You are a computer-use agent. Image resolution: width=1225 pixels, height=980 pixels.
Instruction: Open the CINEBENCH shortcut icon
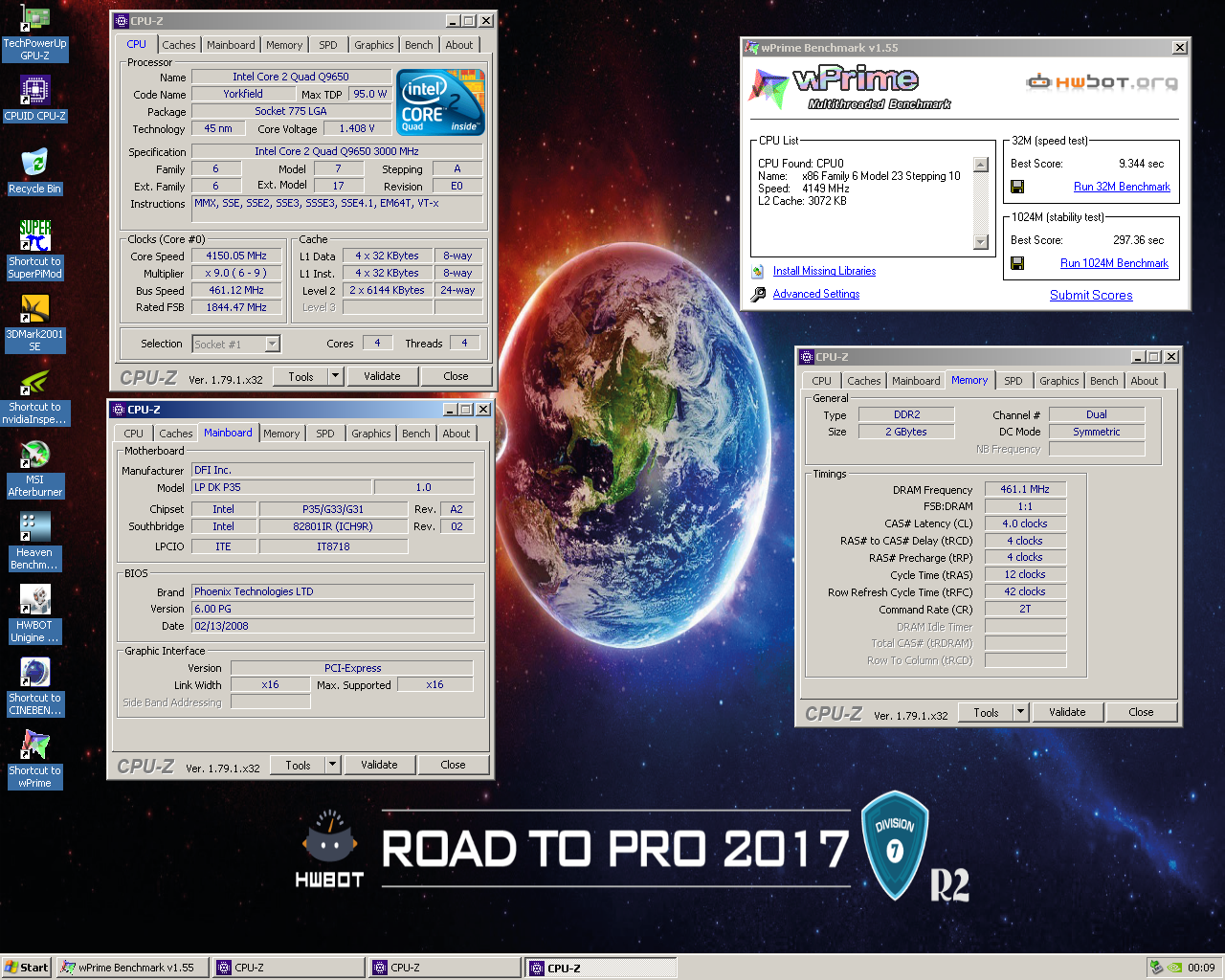[x=34, y=687]
